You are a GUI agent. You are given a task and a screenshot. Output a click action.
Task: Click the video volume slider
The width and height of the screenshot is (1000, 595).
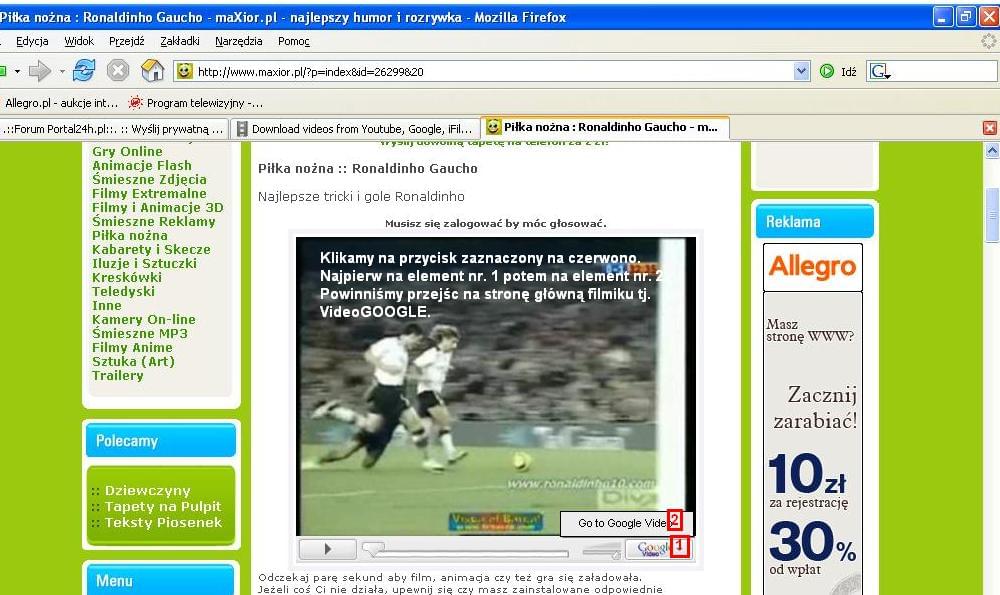tap(601, 550)
